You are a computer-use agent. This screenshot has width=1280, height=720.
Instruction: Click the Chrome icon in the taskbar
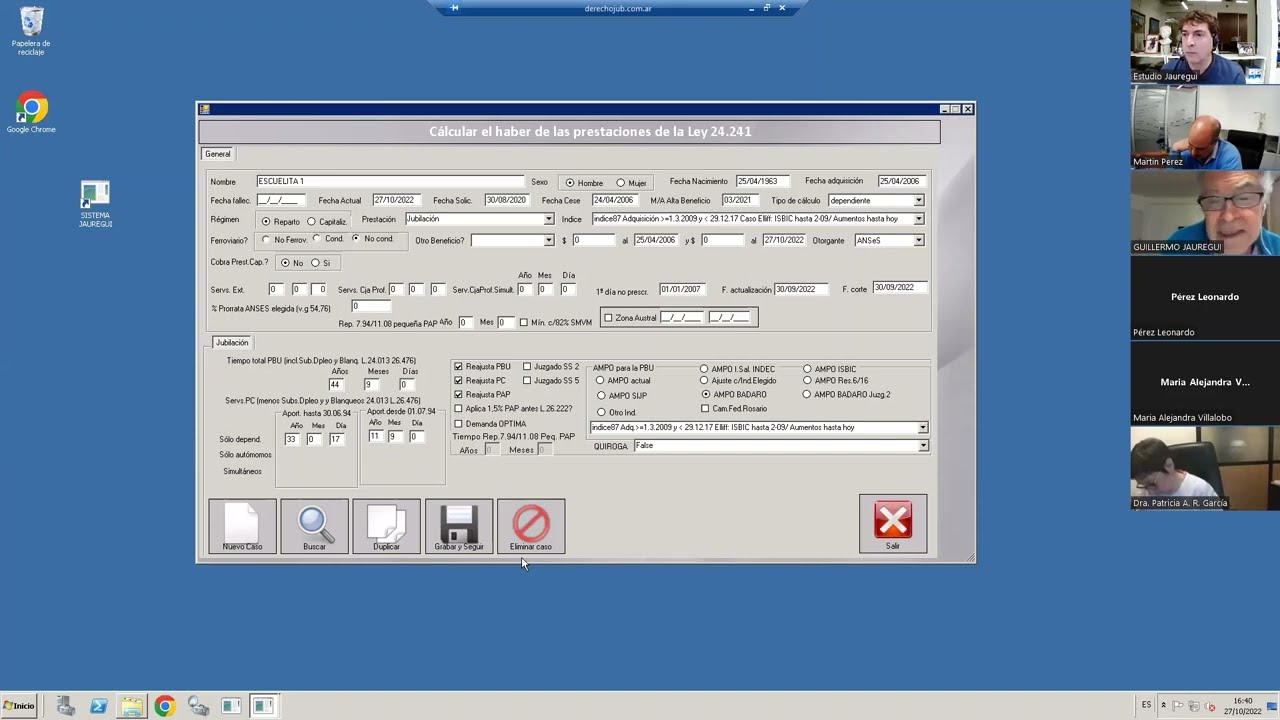coord(165,706)
